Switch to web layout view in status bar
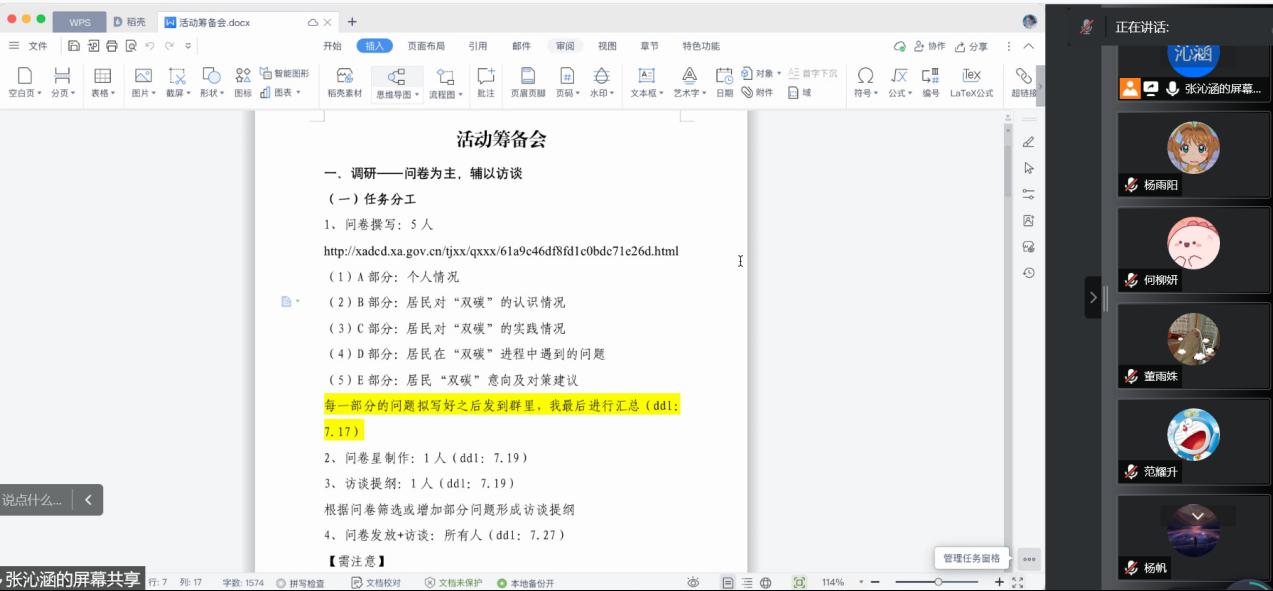Viewport: 1273px width, 591px height. pyautogui.click(x=766, y=582)
